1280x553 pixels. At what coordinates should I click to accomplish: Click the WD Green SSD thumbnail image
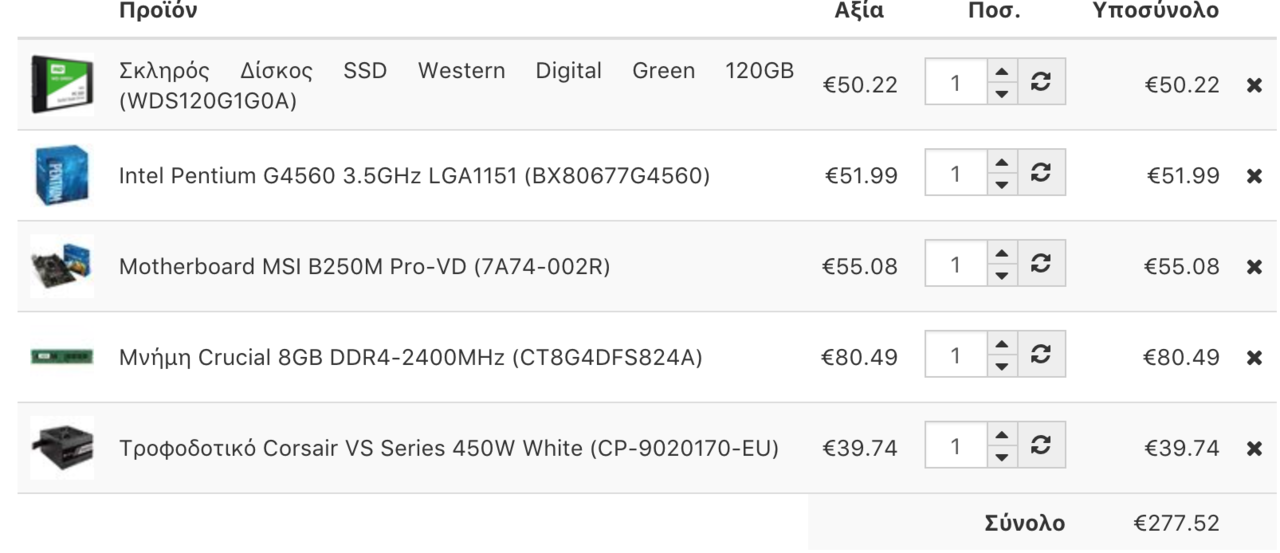62,85
